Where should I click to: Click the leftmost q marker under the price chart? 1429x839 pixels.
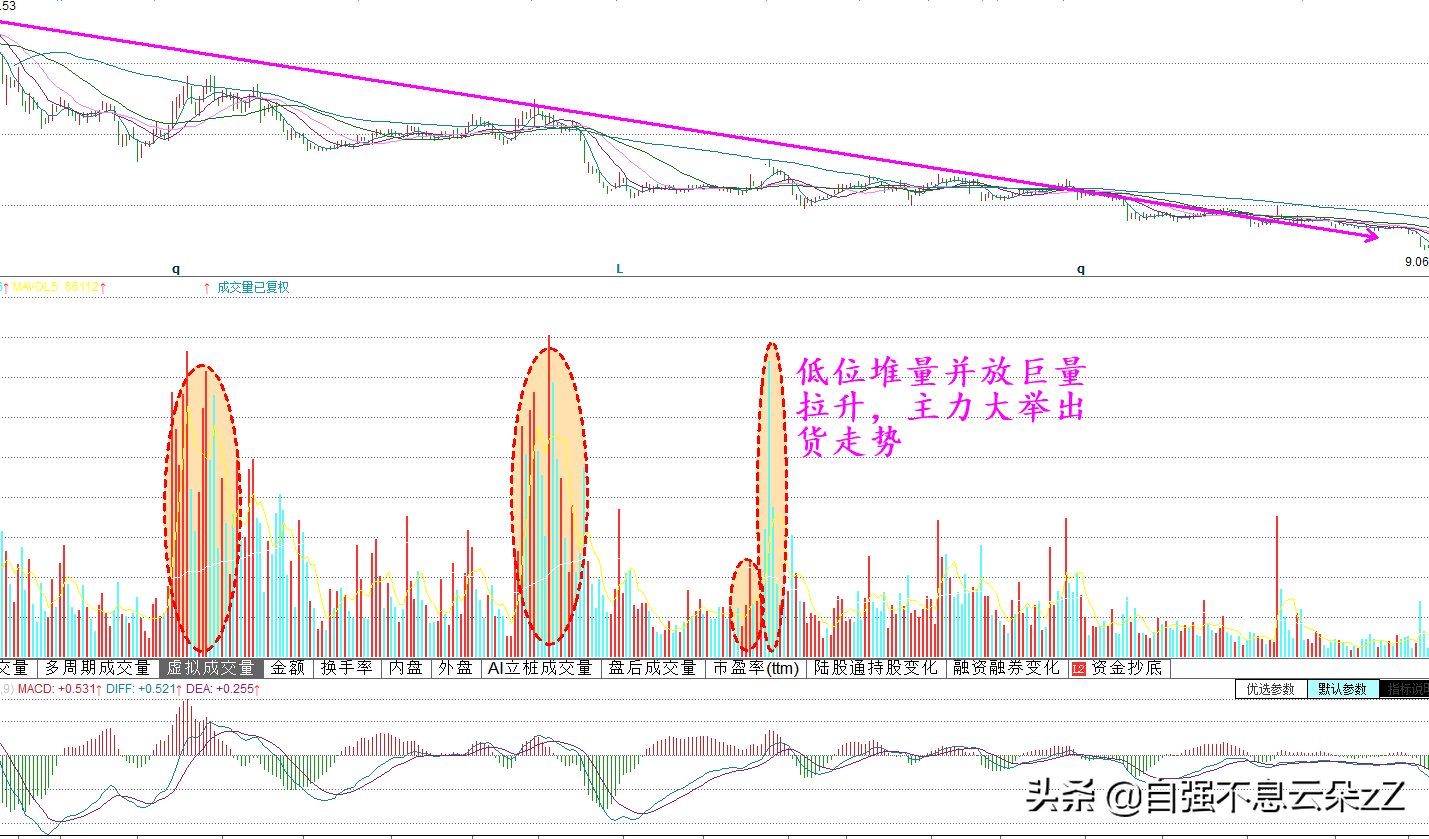pyautogui.click(x=176, y=269)
